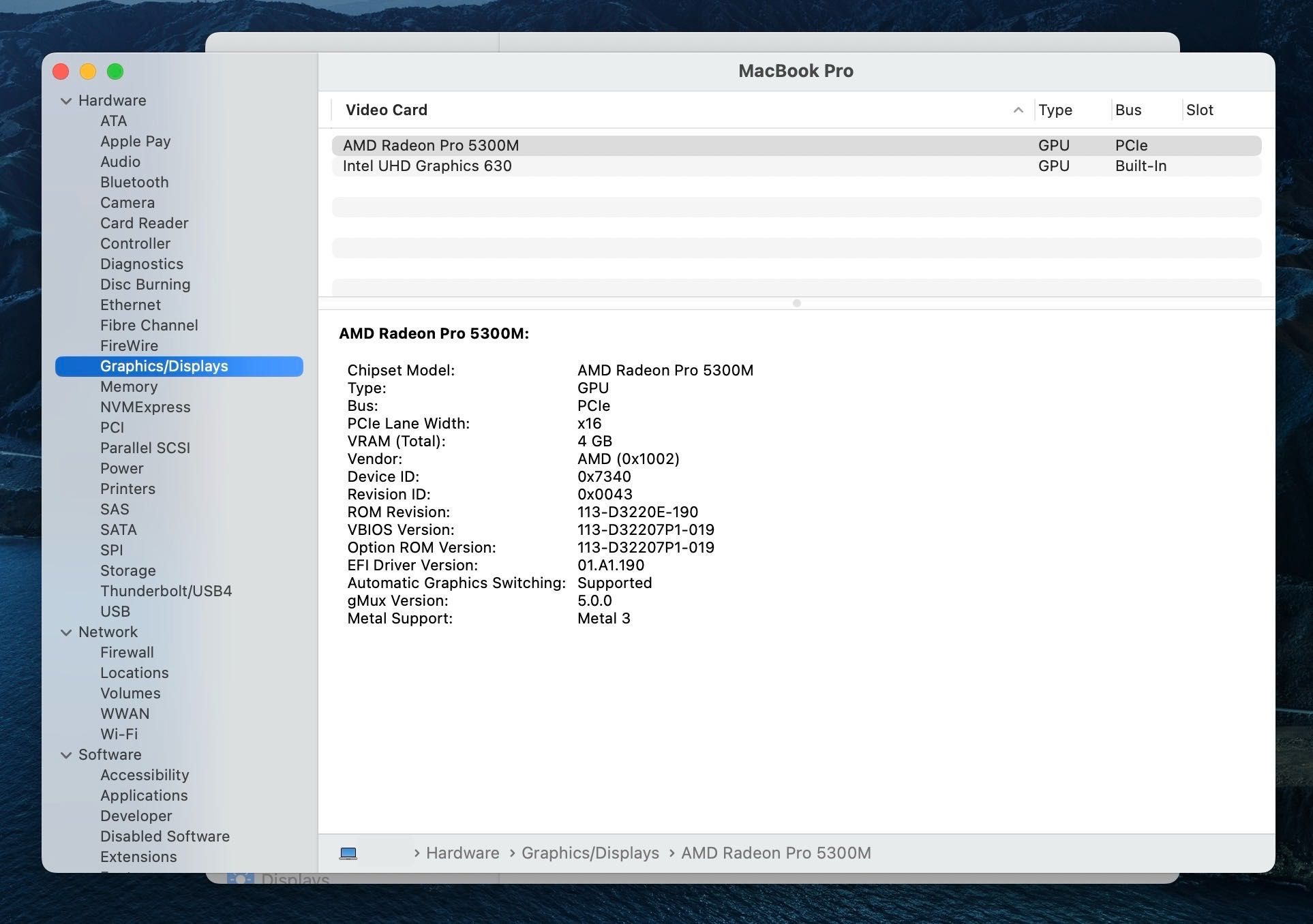Click the Video Card column sort arrow
The width and height of the screenshot is (1313, 924).
coord(1018,110)
